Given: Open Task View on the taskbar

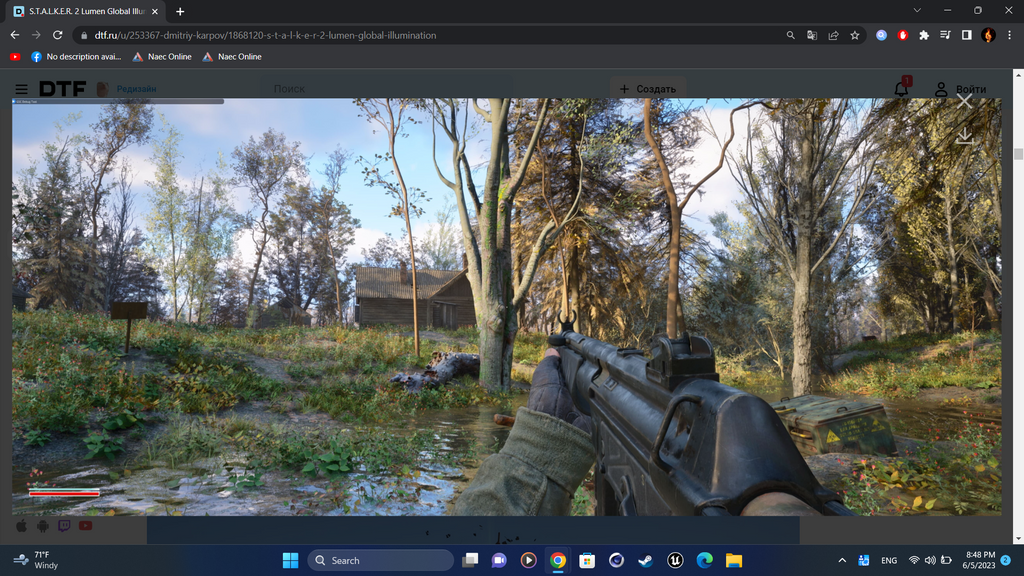Looking at the screenshot, I should [x=470, y=560].
